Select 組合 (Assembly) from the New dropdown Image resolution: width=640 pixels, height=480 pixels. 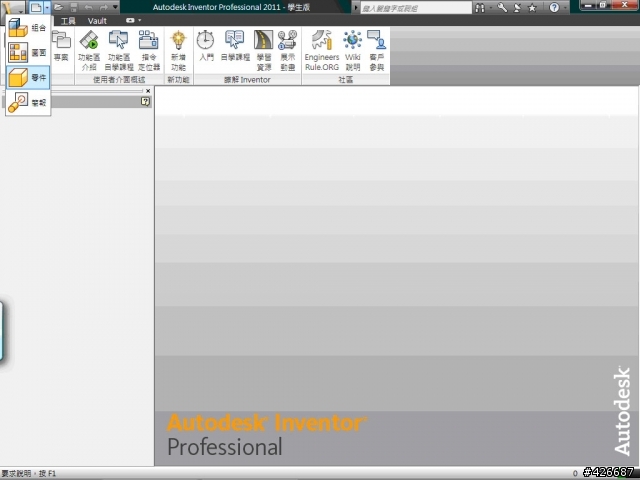point(28,28)
